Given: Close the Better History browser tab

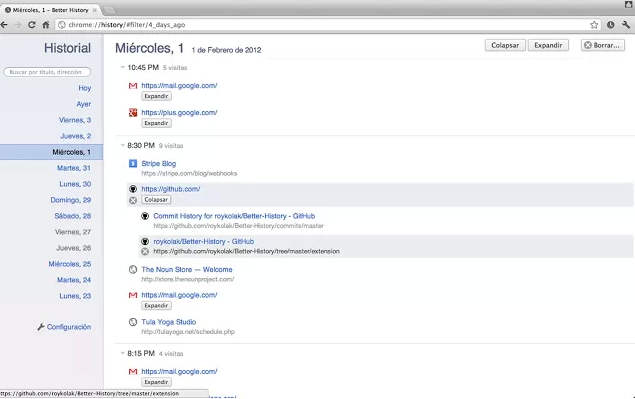Looking at the screenshot, I should point(95,10).
